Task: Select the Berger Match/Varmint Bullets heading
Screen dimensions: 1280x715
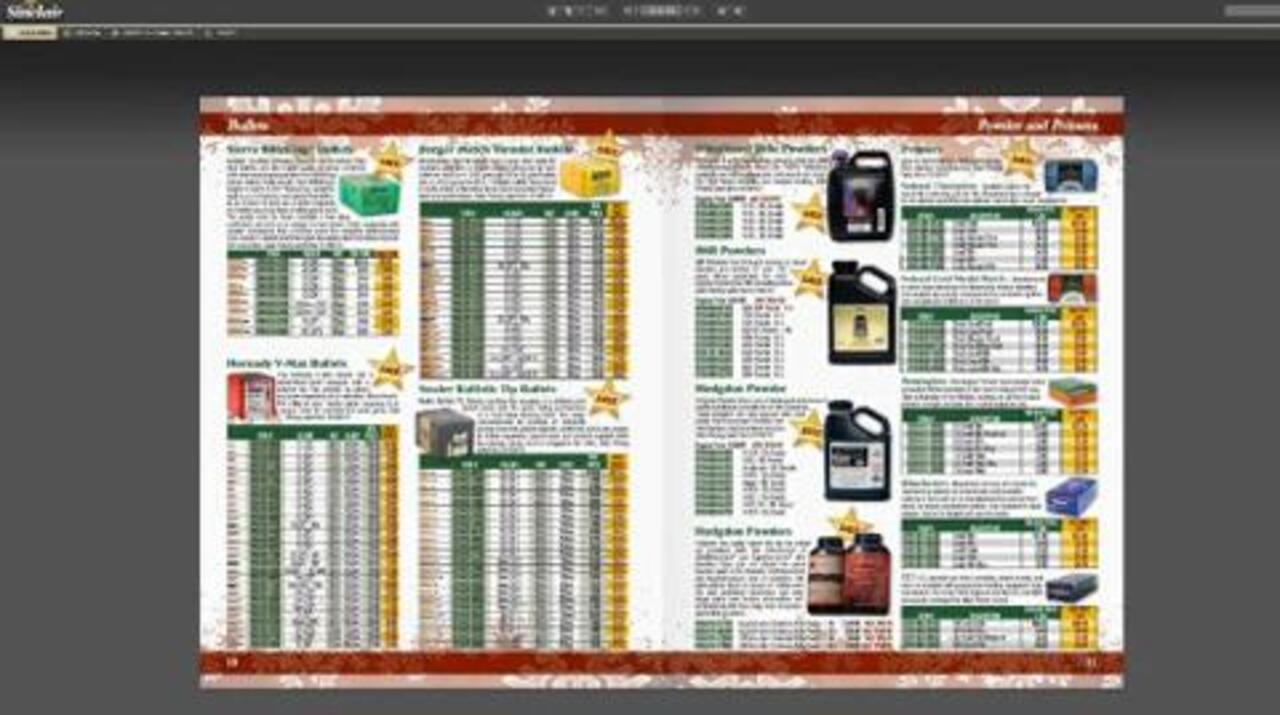Action: click(496, 149)
